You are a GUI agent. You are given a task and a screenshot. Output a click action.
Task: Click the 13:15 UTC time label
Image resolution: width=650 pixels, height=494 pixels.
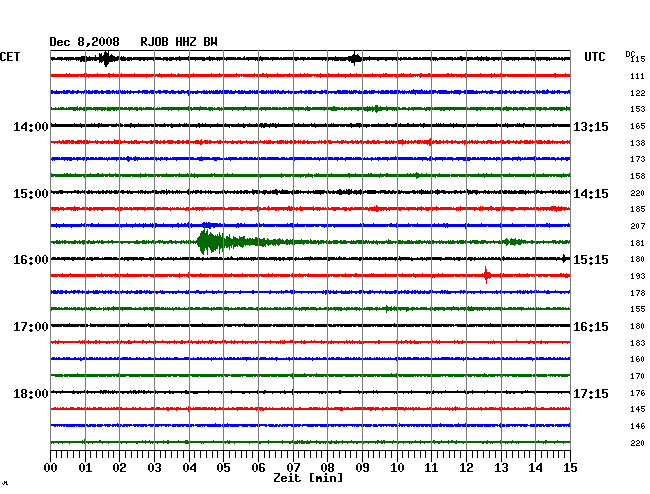coord(591,126)
